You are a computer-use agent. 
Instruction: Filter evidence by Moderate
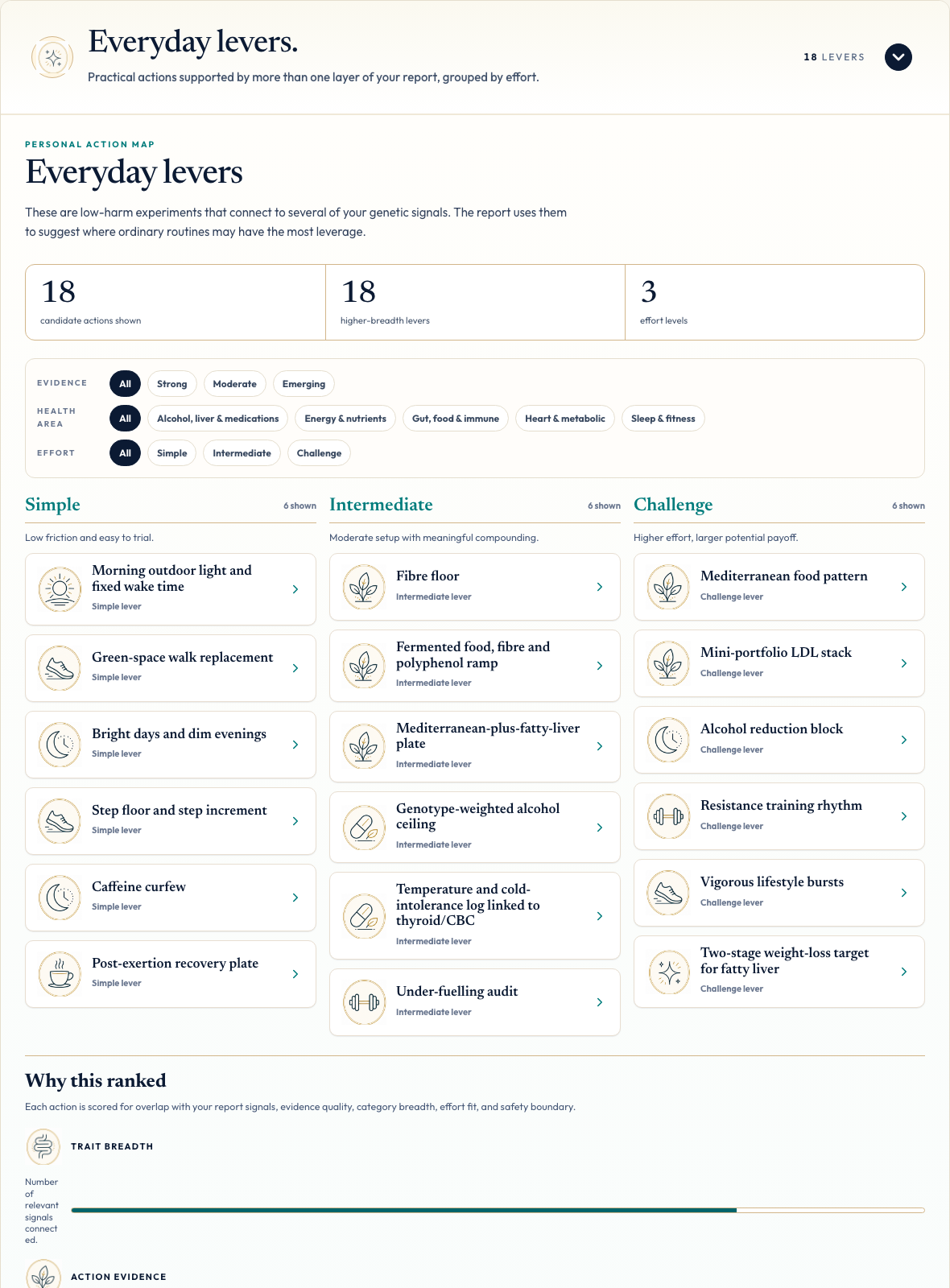click(x=234, y=384)
